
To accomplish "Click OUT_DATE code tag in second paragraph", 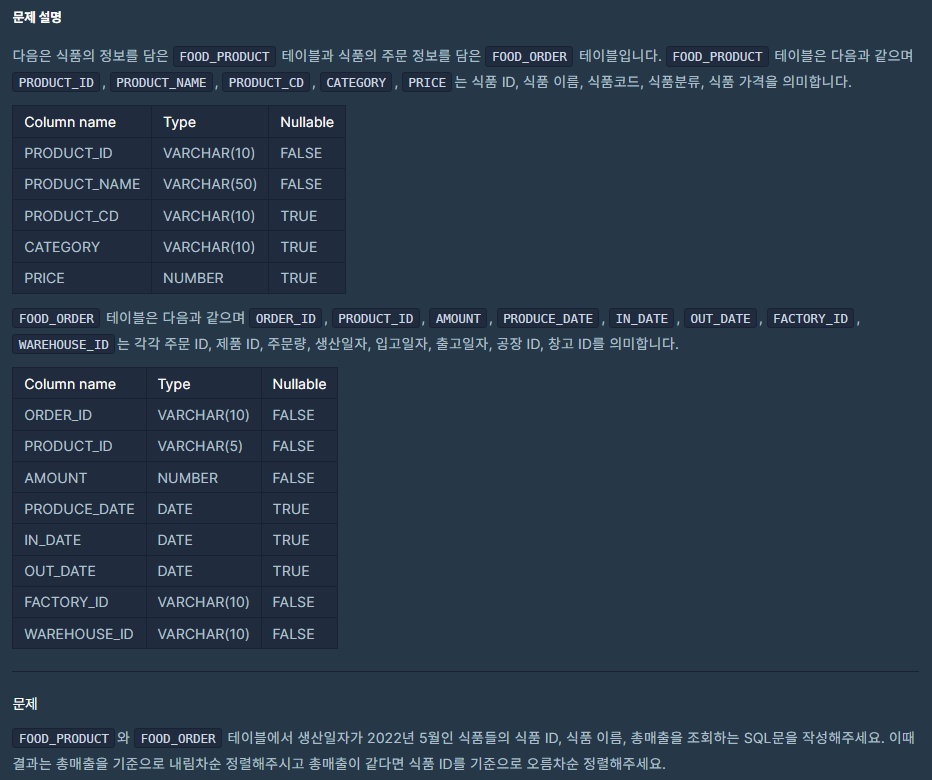I will (x=720, y=319).
